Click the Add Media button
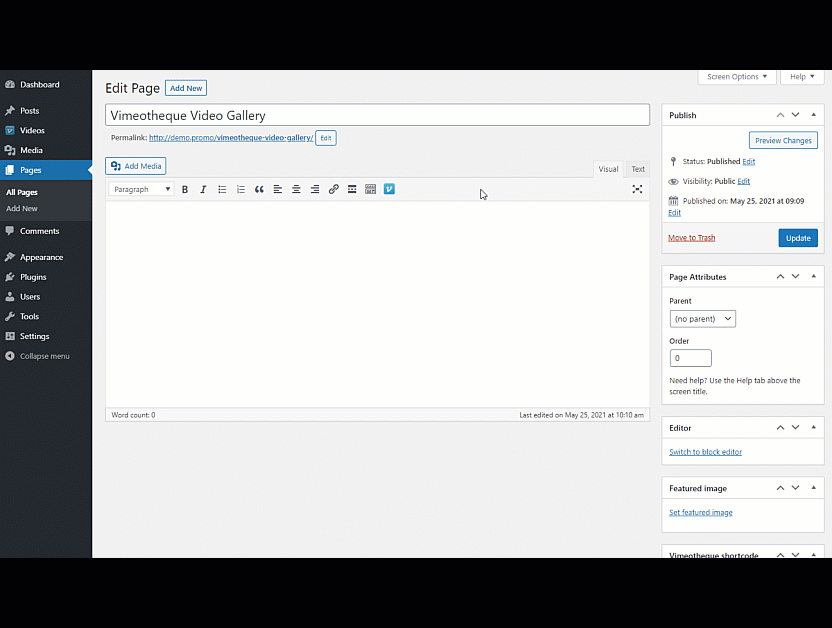 coord(136,166)
